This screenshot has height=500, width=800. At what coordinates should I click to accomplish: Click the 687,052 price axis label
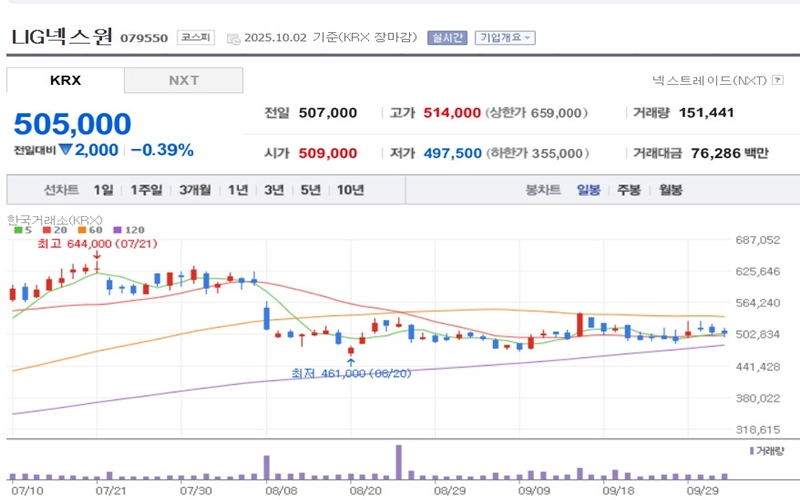tap(758, 240)
